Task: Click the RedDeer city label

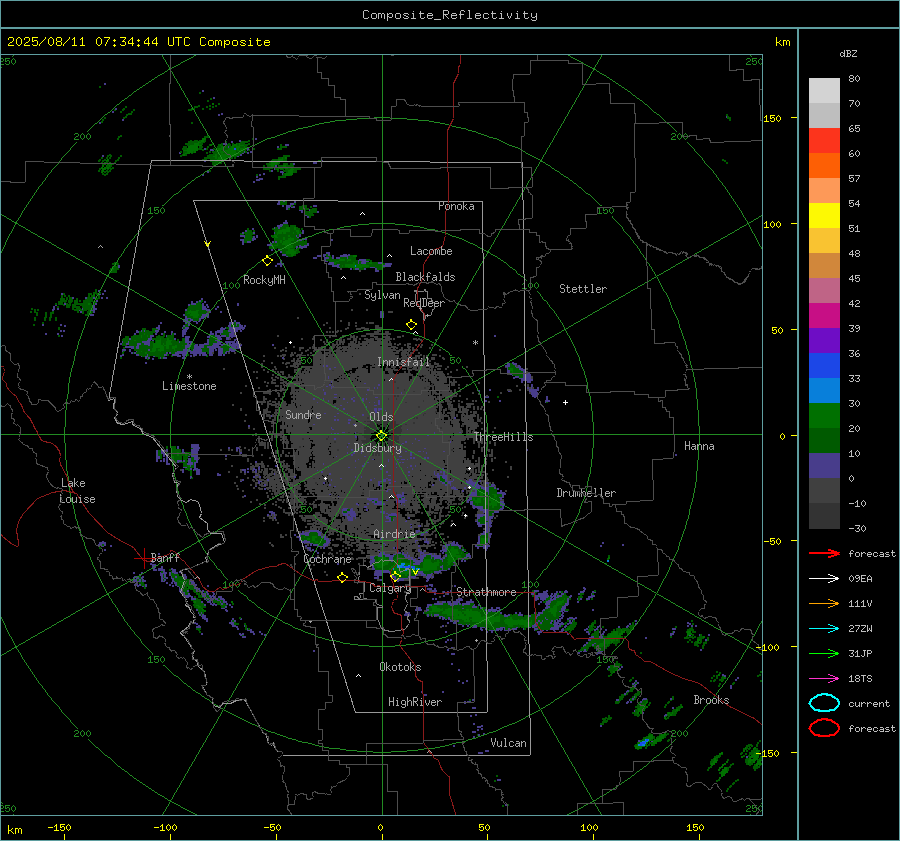Action: coord(424,303)
